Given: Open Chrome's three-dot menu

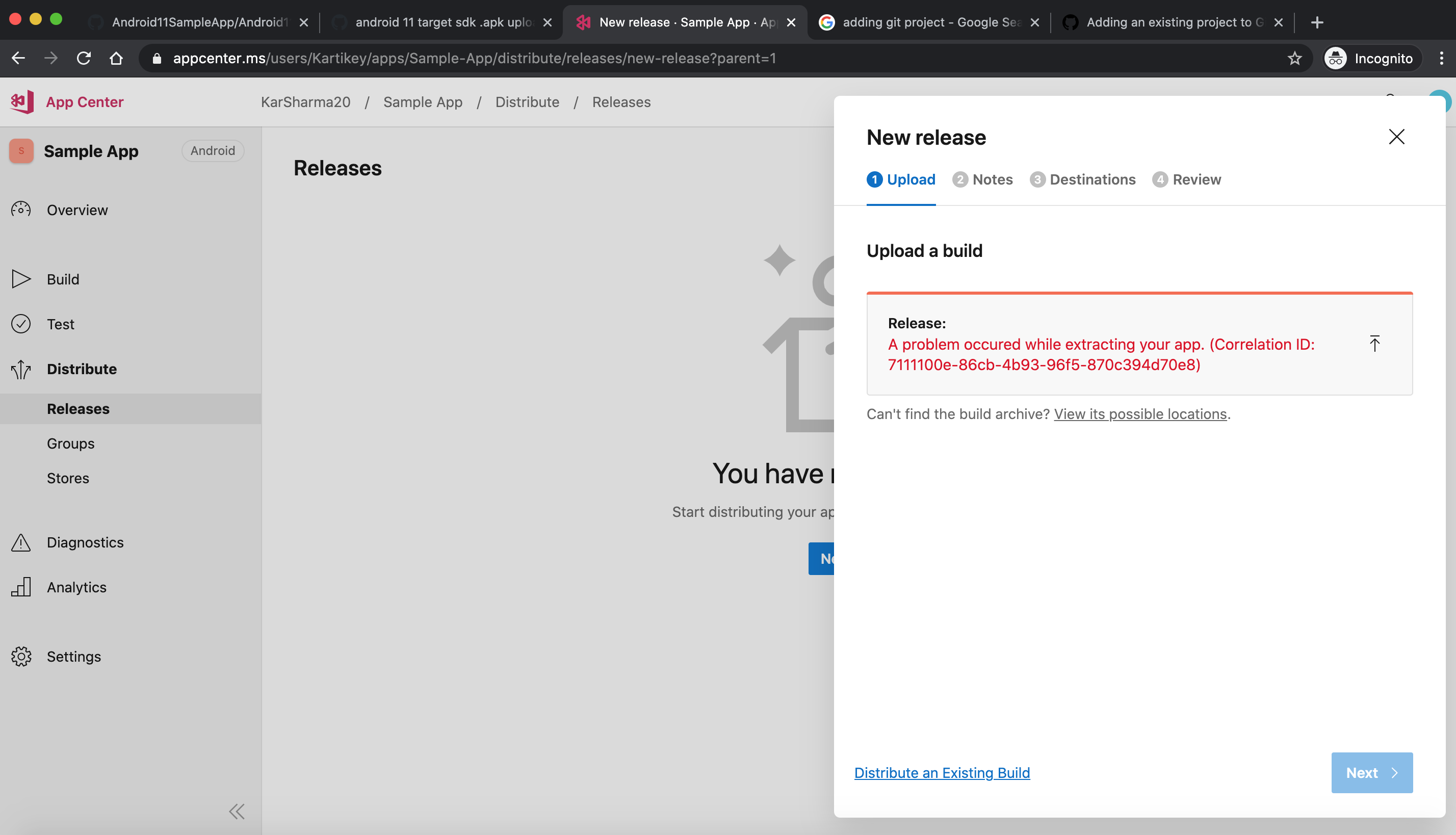Looking at the screenshot, I should click(1443, 58).
